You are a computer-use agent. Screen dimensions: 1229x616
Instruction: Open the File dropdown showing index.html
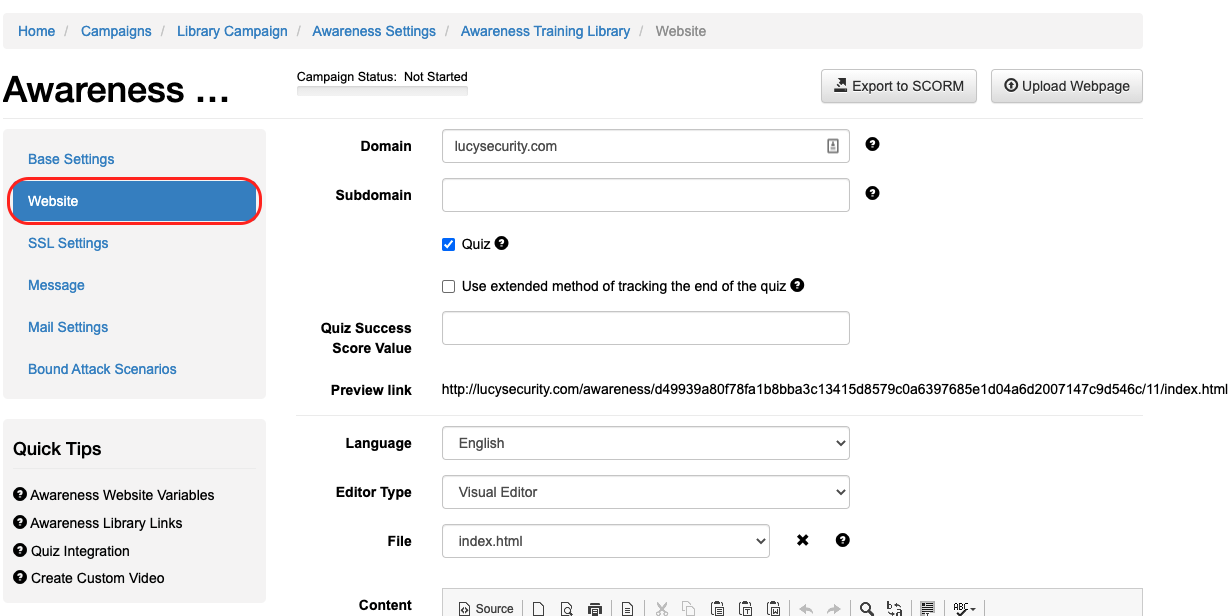pos(606,541)
